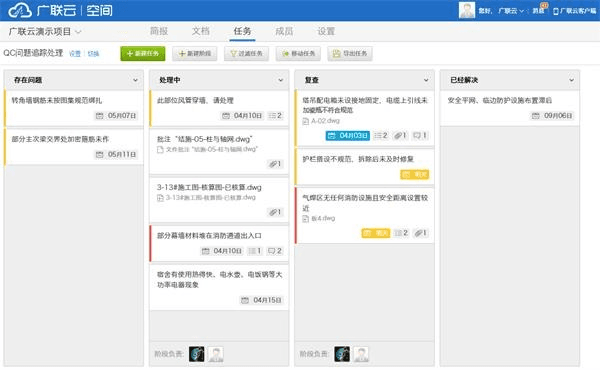Click the green 新建任务 button
The width and height of the screenshot is (600, 370).
143,54
